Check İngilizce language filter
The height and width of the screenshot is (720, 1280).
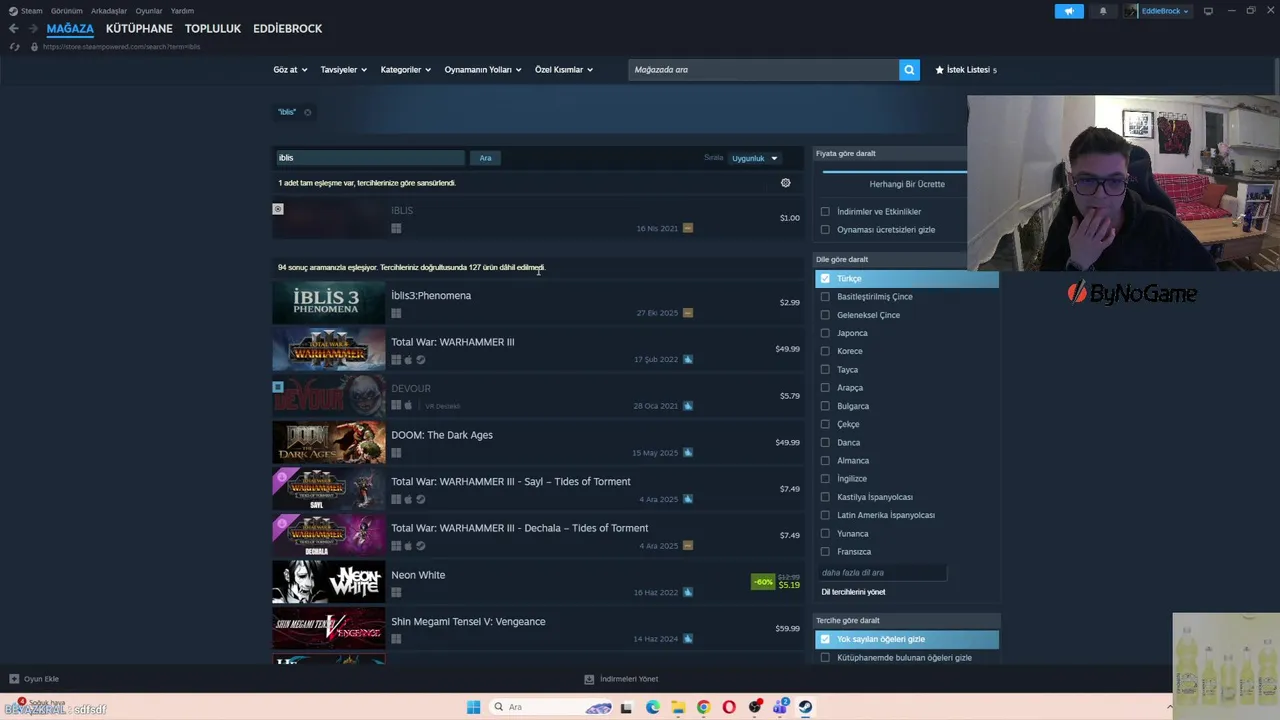tap(825, 479)
